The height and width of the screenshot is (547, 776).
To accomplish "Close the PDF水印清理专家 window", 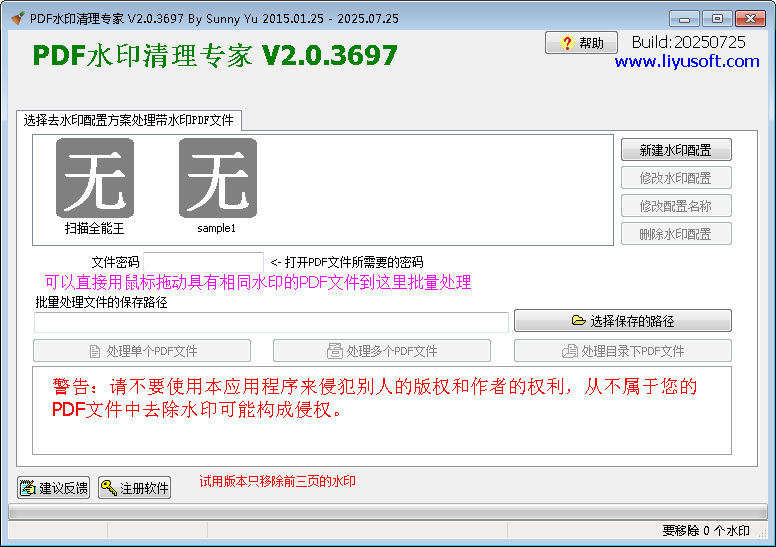I will (750, 19).
